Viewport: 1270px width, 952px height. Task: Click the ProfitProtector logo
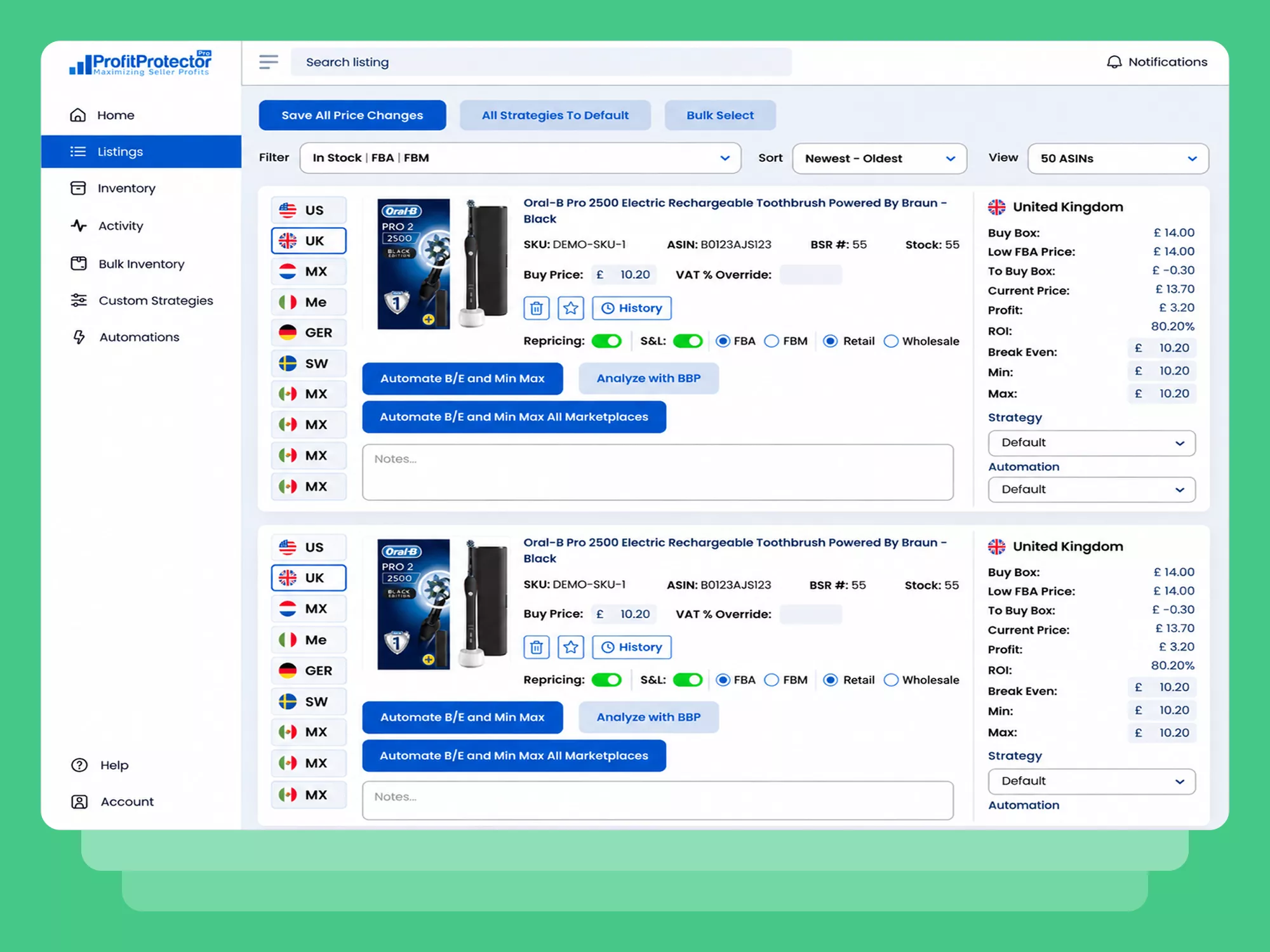click(x=140, y=63)
